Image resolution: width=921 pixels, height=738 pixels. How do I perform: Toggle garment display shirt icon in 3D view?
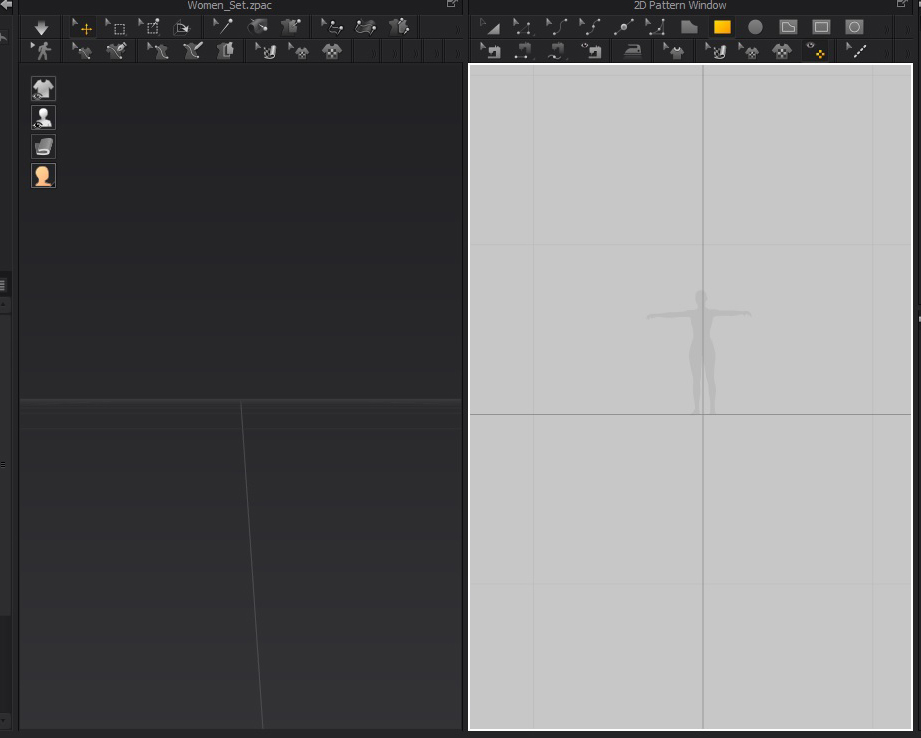pyautogui.click(x=43, y=89)
